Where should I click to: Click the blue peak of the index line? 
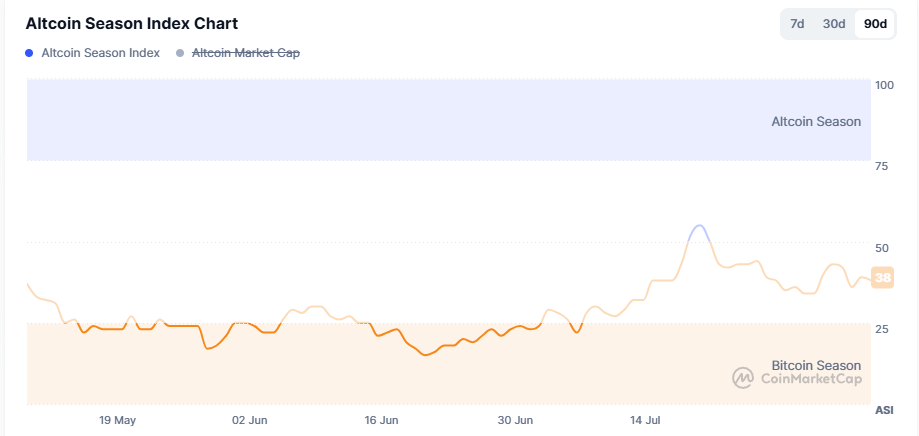click(x=698, y=227)
